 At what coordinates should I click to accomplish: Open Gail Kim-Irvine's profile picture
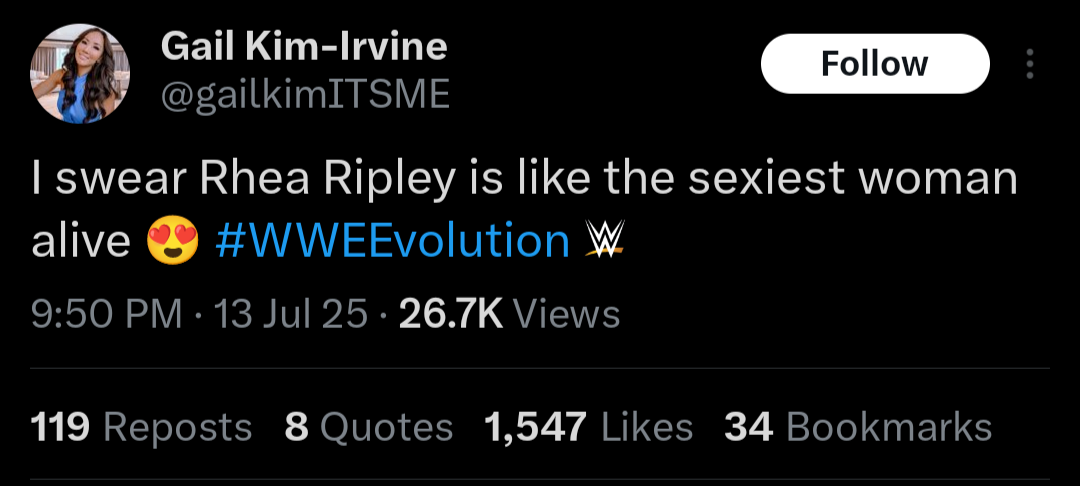coord(80,74)
